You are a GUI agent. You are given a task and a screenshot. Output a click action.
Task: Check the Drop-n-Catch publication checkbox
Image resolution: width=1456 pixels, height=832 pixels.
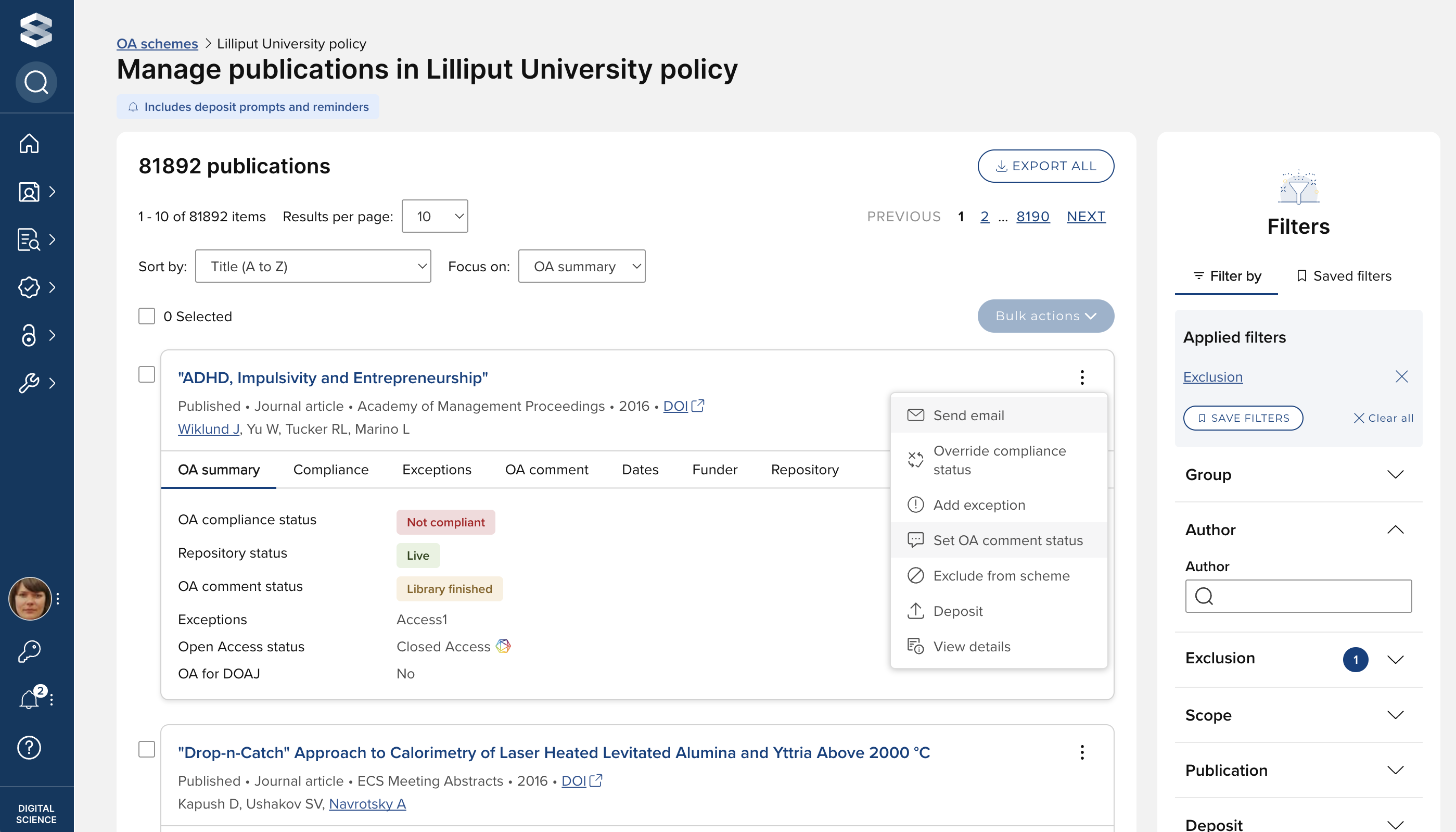[147, 749]
